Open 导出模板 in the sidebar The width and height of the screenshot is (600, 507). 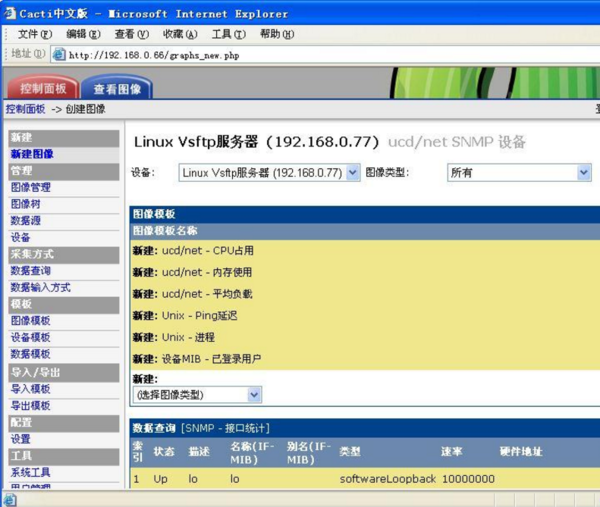click(31, 406)
